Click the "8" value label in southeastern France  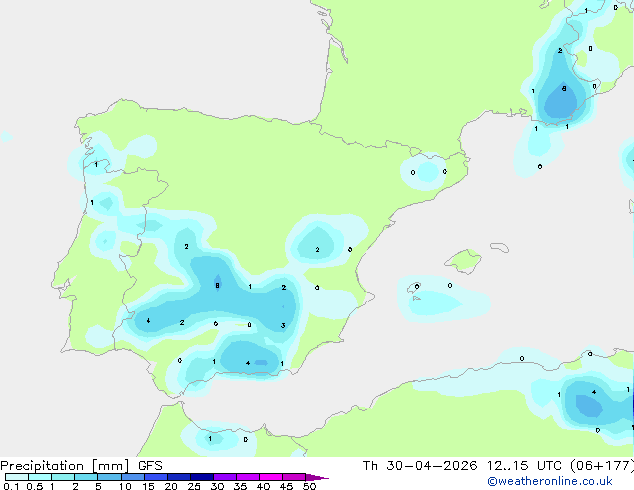pyautogui.click(x=564, y=88)
